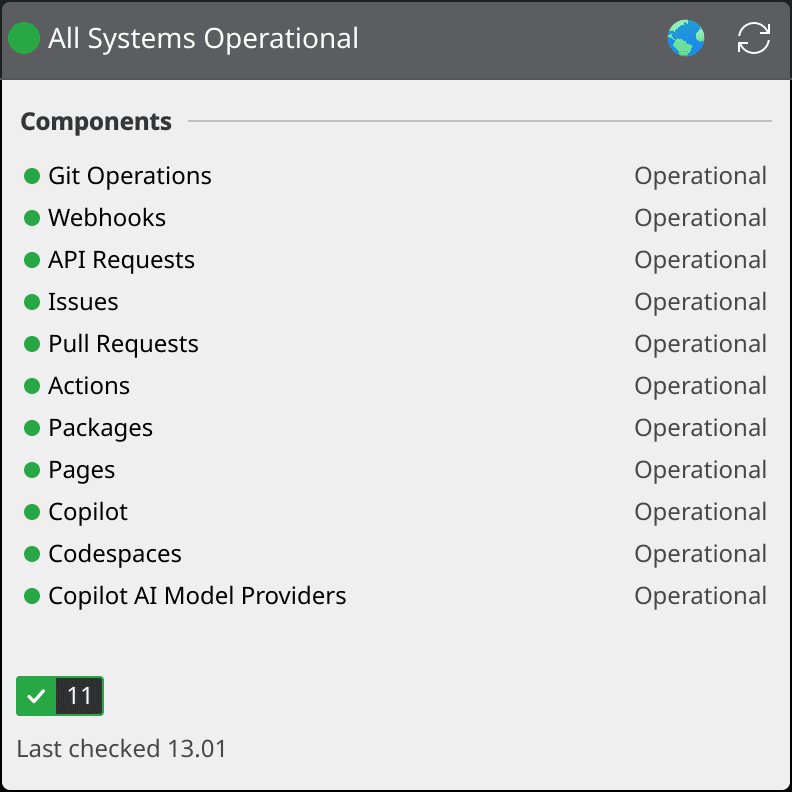Click the Components section heading
The width and height of the screenshot is (792, 792).
(96, 122)
